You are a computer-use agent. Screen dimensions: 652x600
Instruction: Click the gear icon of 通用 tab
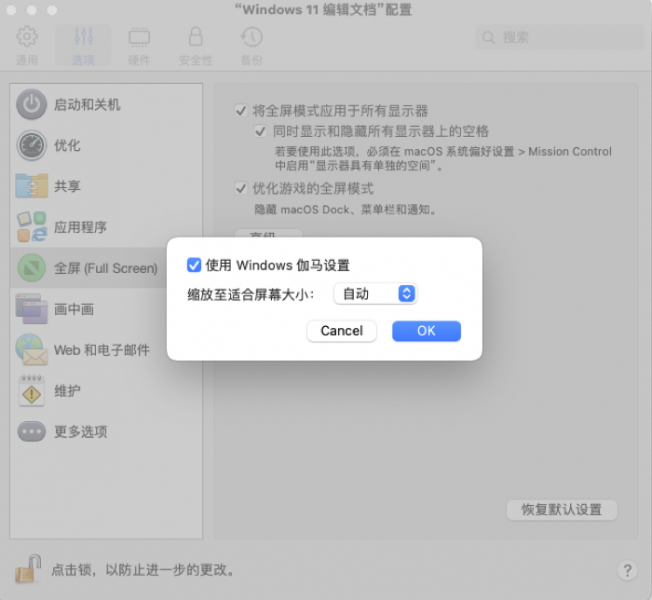click(27, 37)
